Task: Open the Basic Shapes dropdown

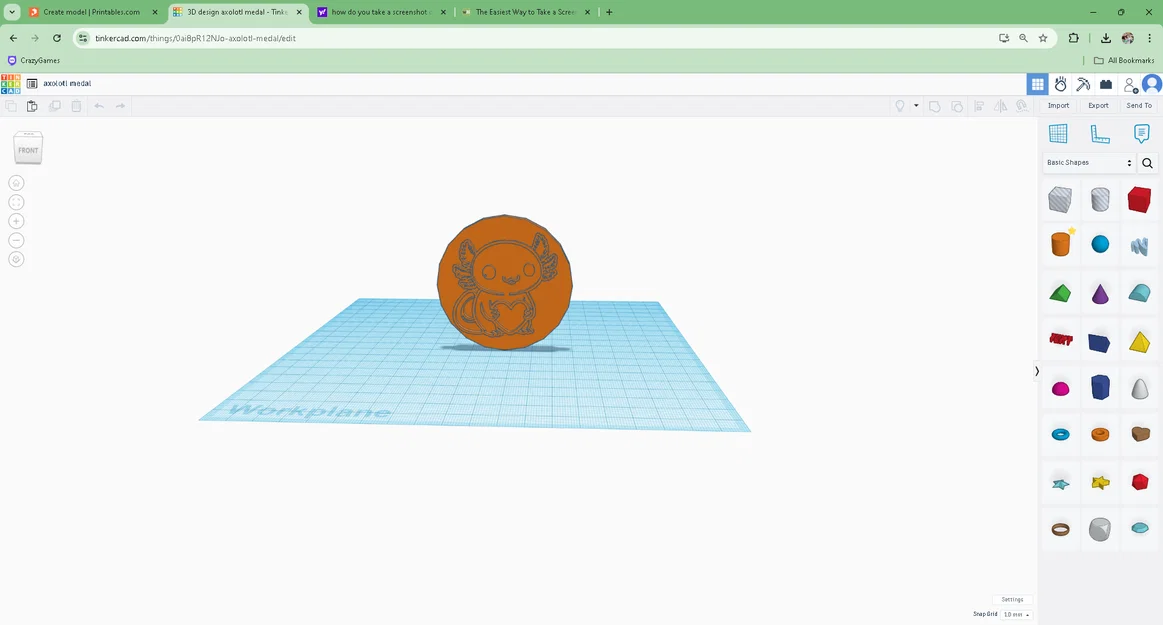Action: click(x=1089, y=162)
